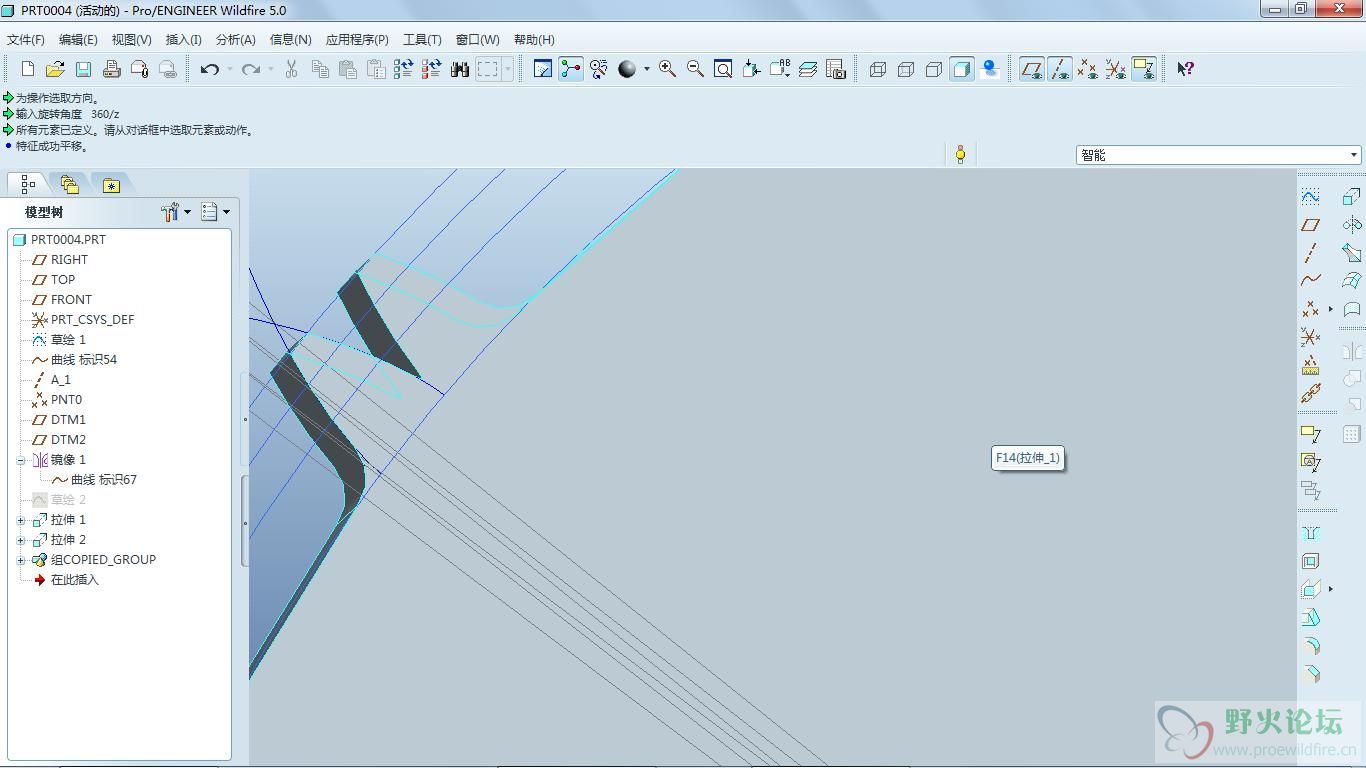The image size is (1366, 768).
Task: Open the 分析(A) menu
Action: 236,40
